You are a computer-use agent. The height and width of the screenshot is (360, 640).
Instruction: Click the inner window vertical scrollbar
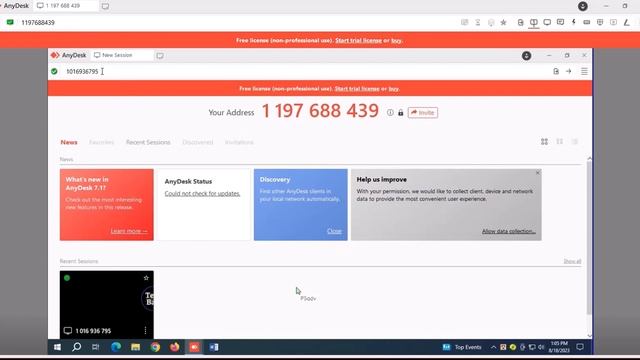coord(589,238)
